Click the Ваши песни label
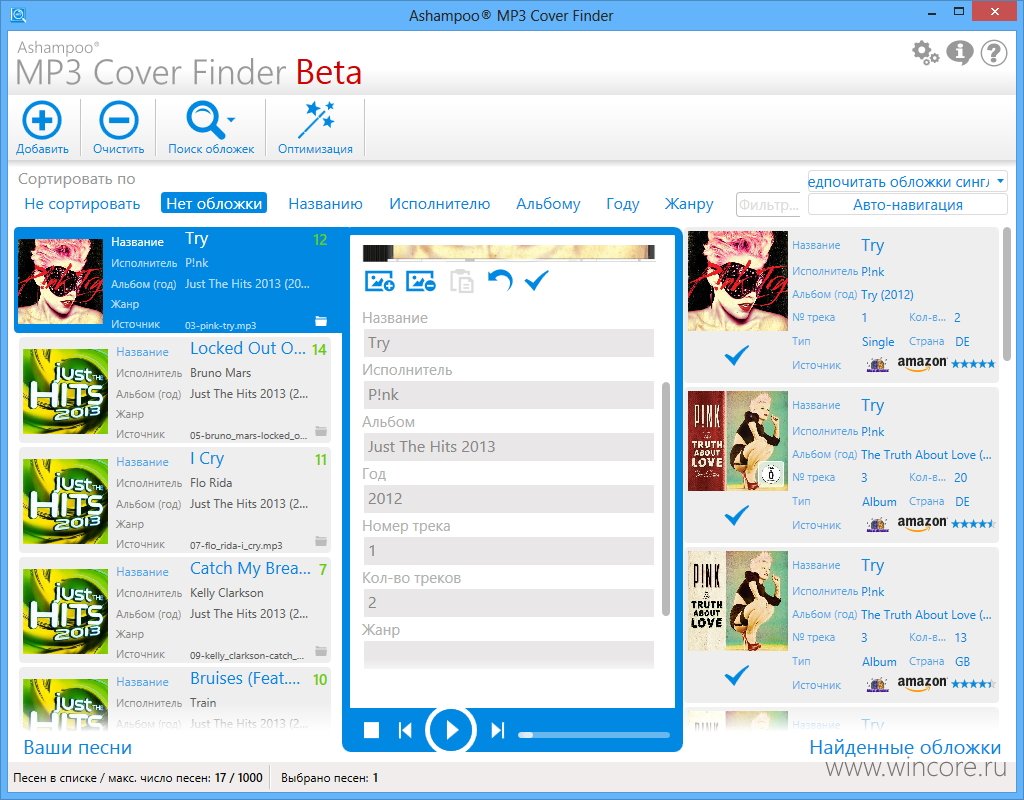The height and width of the screenshot is (800, 1024). pyautogui.click(x=78, y=747)
